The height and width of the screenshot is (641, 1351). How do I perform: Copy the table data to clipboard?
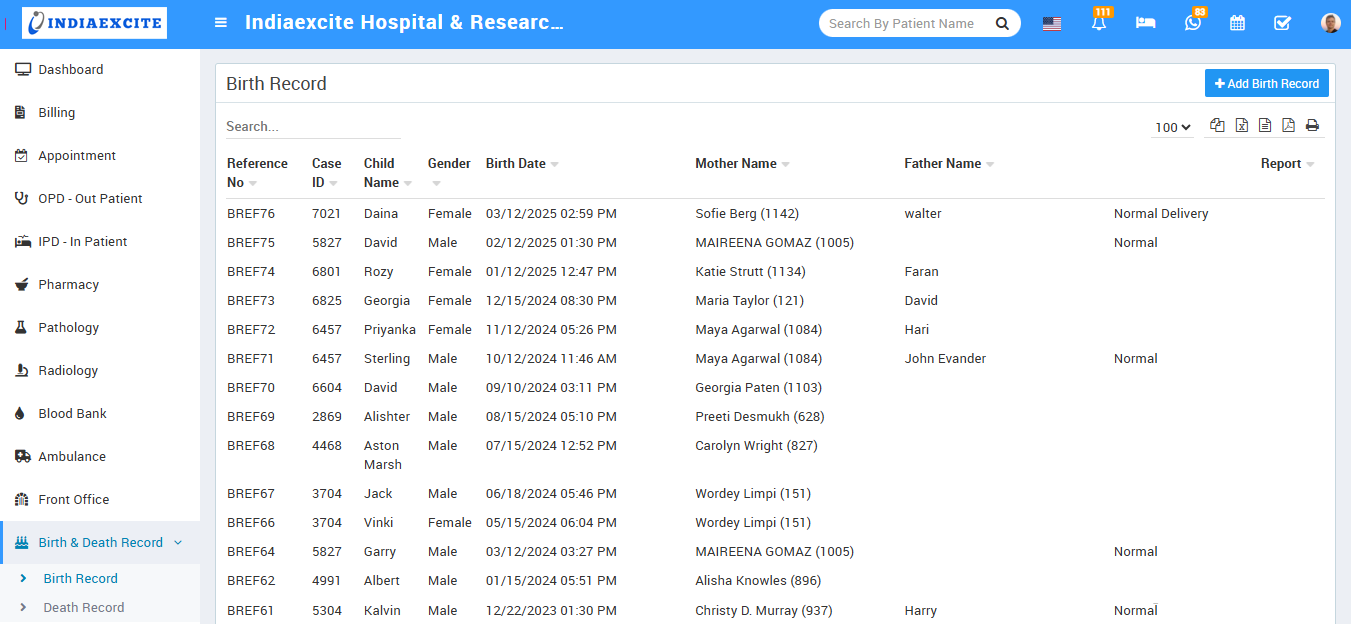pyautogui.click(x=1217, y=125)
